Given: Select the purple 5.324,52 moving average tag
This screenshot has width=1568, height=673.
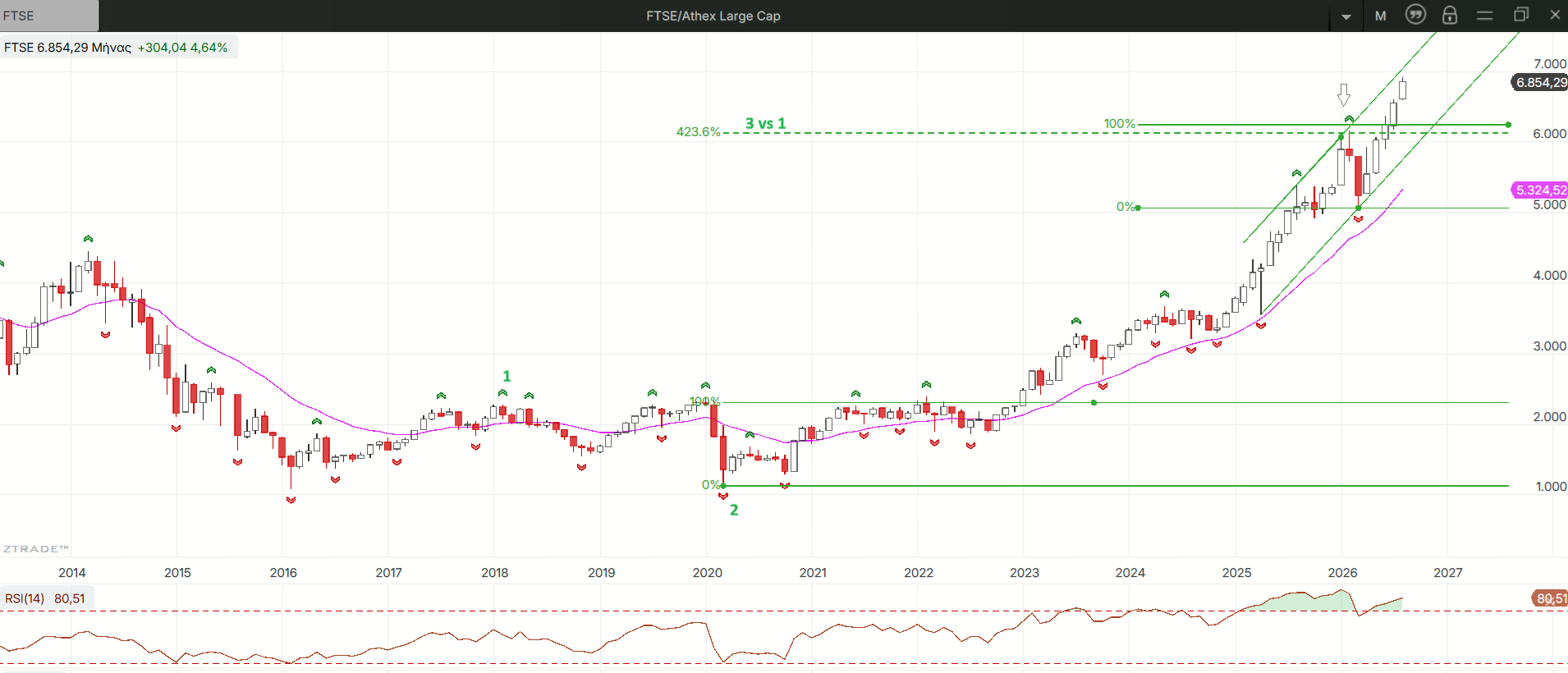Looking at the screenshot, I should pyautogui.click(x=1541, y=190).
